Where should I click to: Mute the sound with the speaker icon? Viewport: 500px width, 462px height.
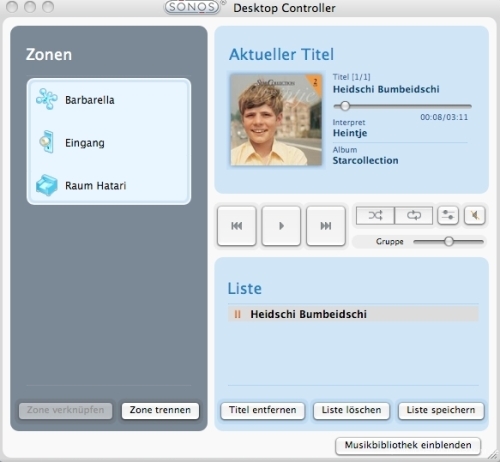coord(474,215)
